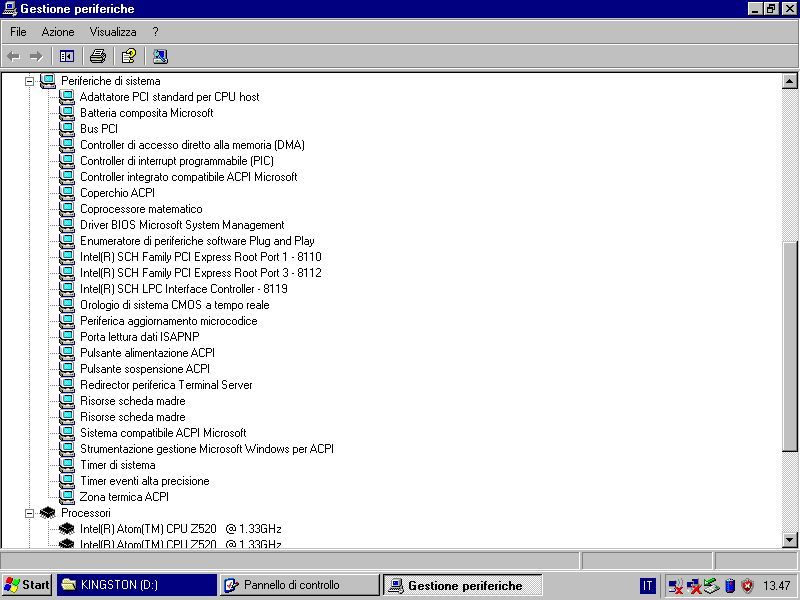The height and width of the screenshot is (600, 800).
Task: Select Enumeratore di periferiche software Plug and Play
Action: [x=197, y=240]
